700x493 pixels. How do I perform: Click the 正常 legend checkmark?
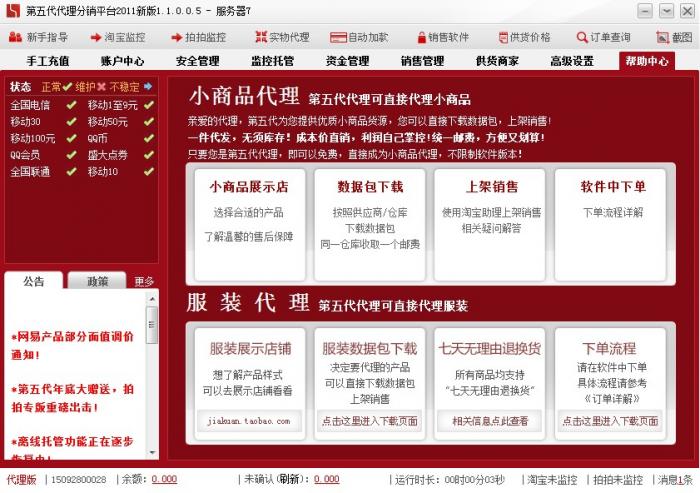coord(67,86)
